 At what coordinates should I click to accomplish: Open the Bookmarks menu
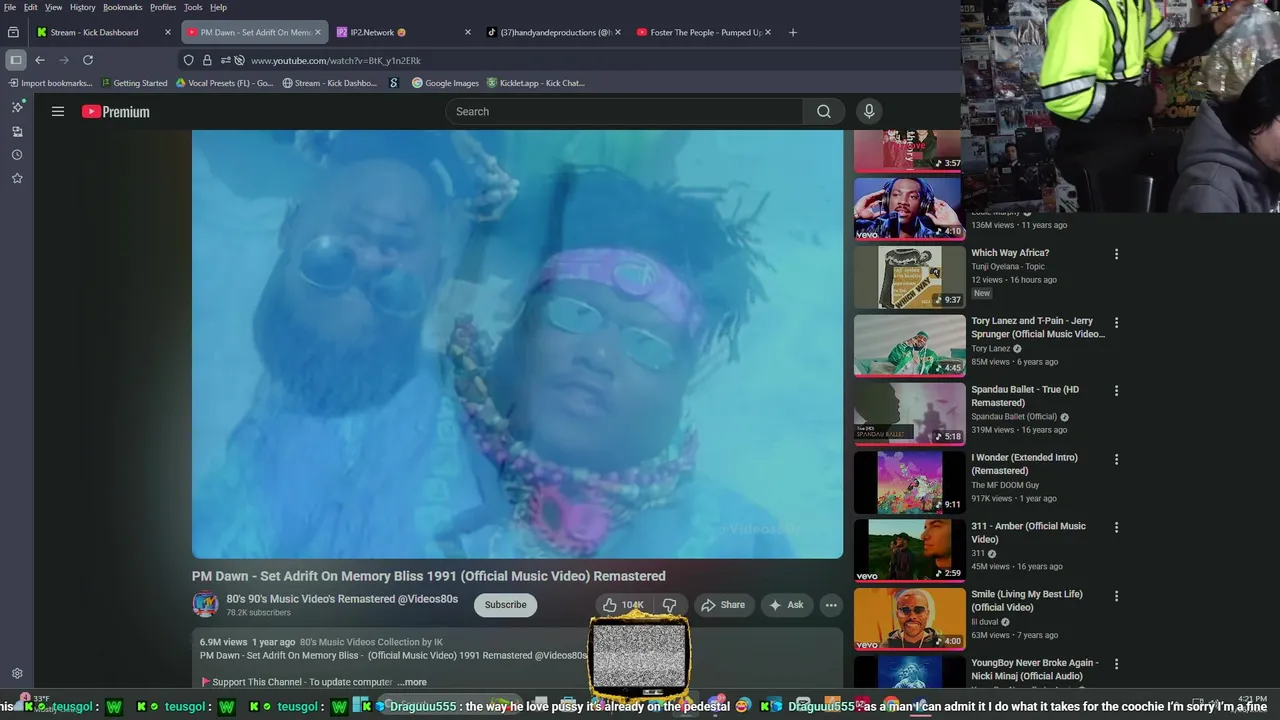(123, 7)
